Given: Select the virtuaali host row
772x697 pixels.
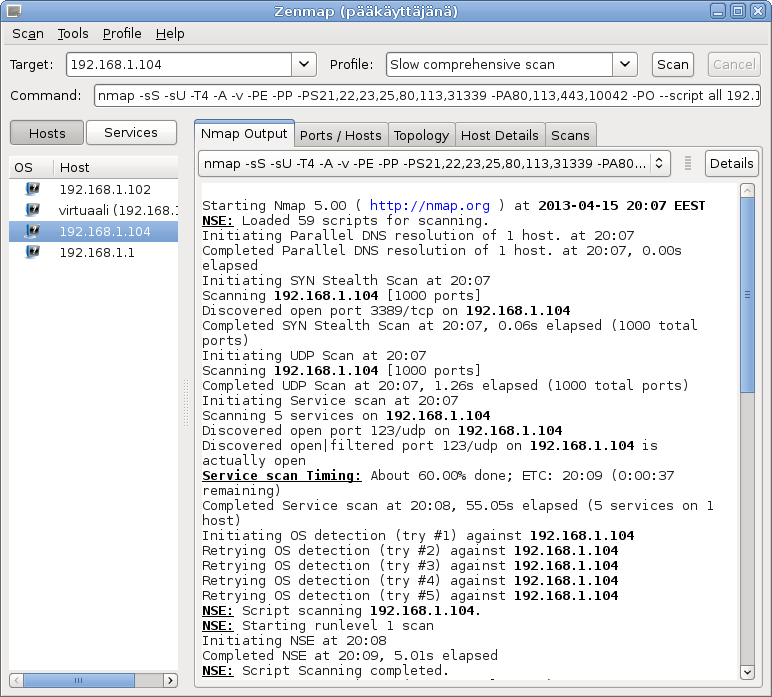Looking at the screenshot, I should [x=94, y=211].
